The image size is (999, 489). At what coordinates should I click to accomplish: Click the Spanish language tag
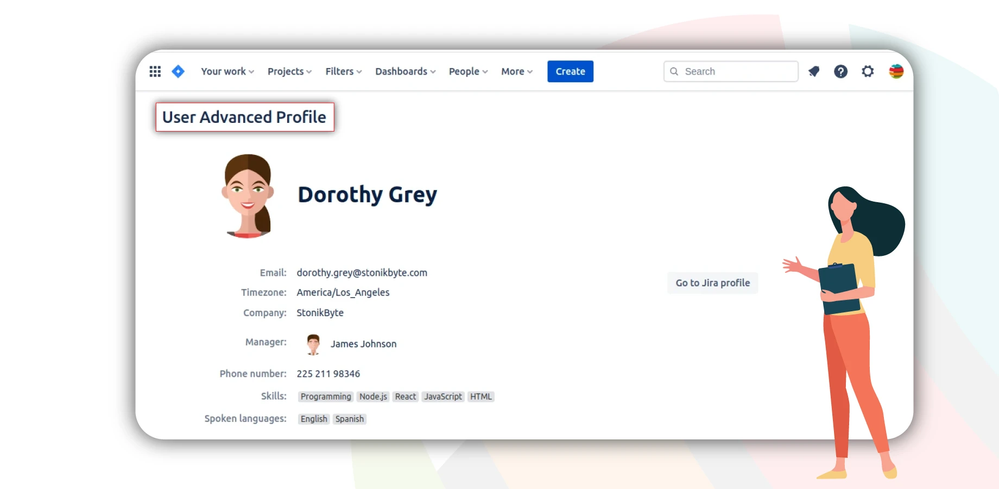(350, 419)
